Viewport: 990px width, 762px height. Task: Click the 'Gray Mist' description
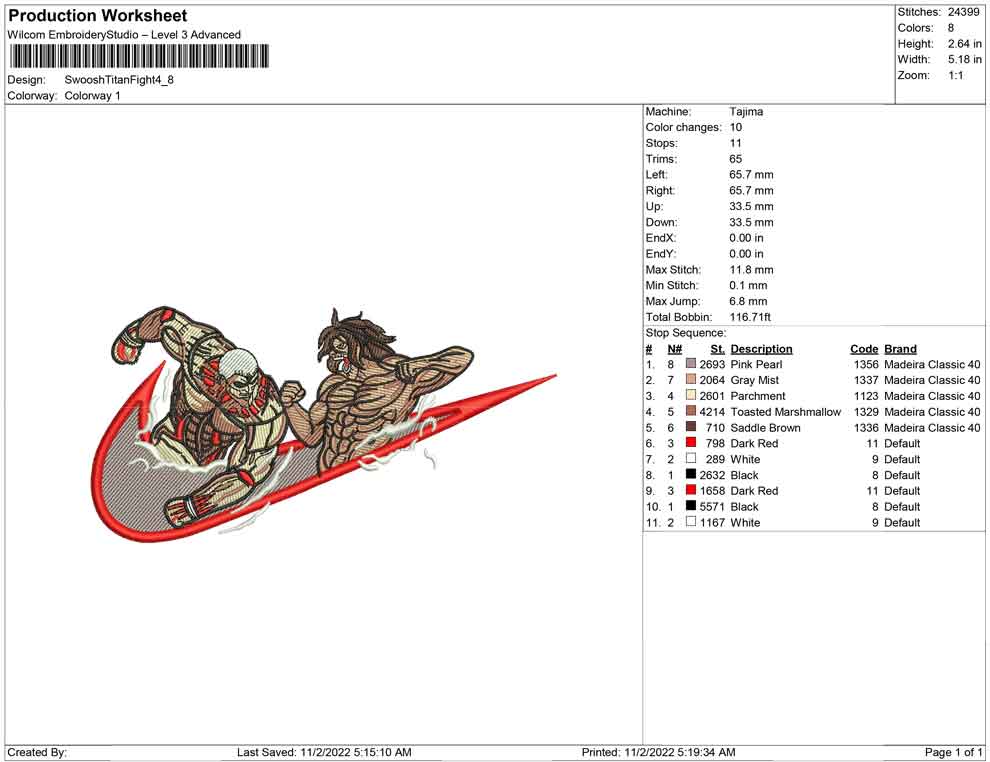click(754, 379)
